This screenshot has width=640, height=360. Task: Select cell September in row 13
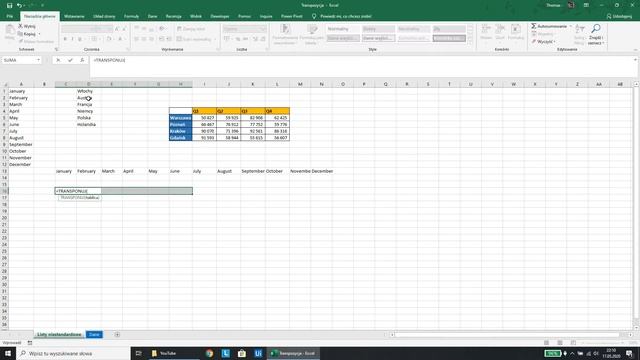pos(253,171)
